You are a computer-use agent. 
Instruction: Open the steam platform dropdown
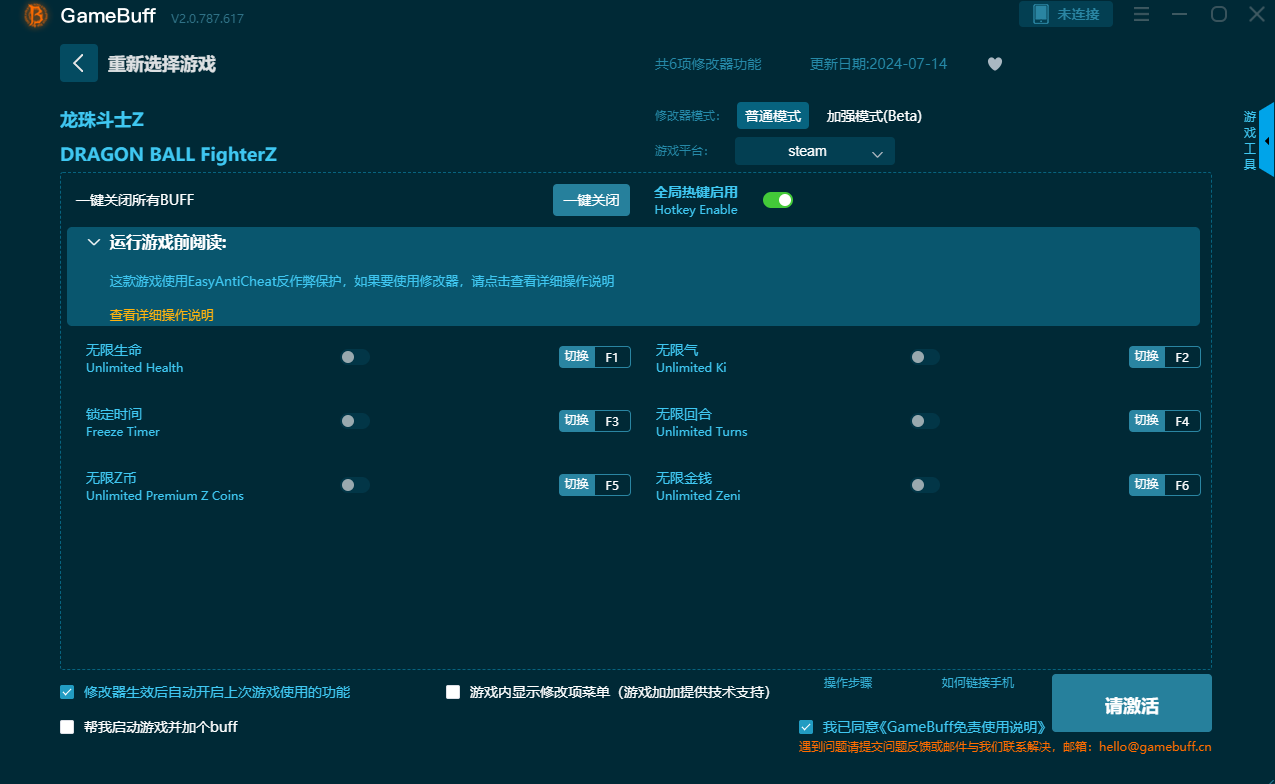tap(814, 150)
